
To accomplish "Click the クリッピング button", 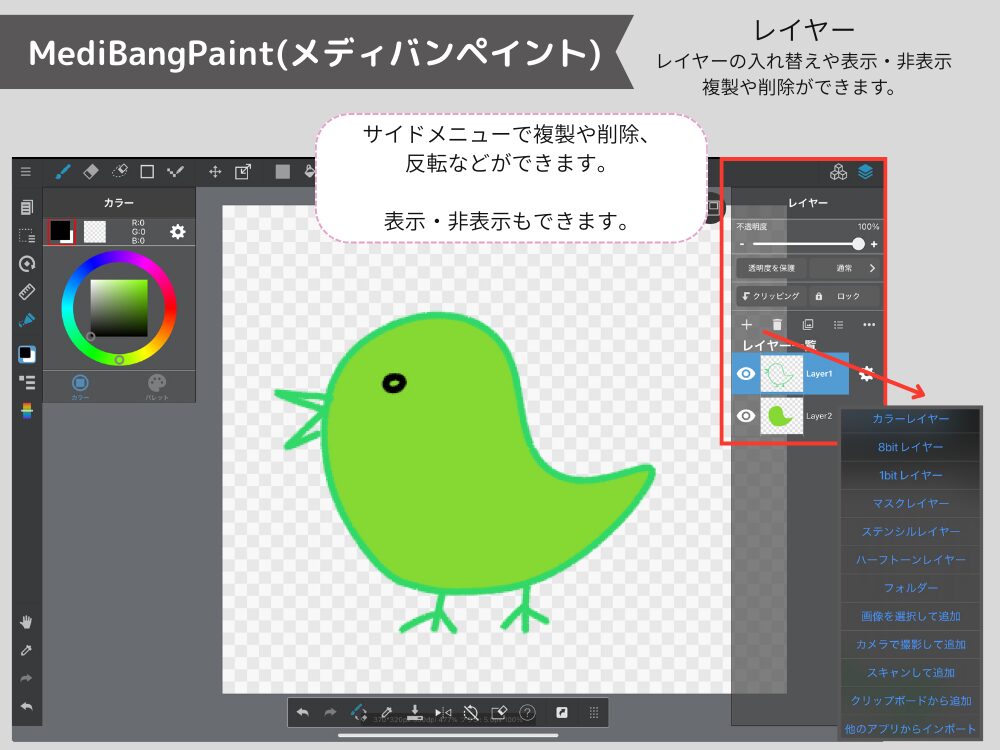I will pyautogui.click(x=769, y=296).
